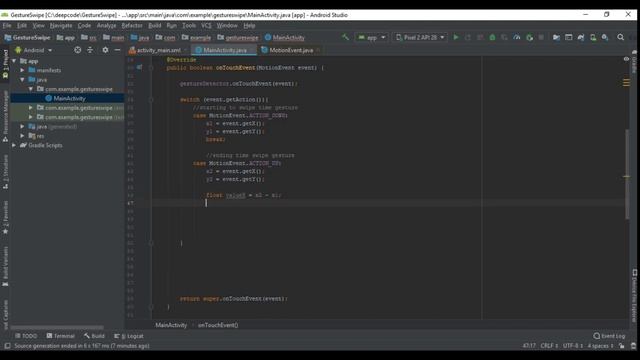Hide the Project panel with minus icon
640x360 pixels.
[118, 50]
